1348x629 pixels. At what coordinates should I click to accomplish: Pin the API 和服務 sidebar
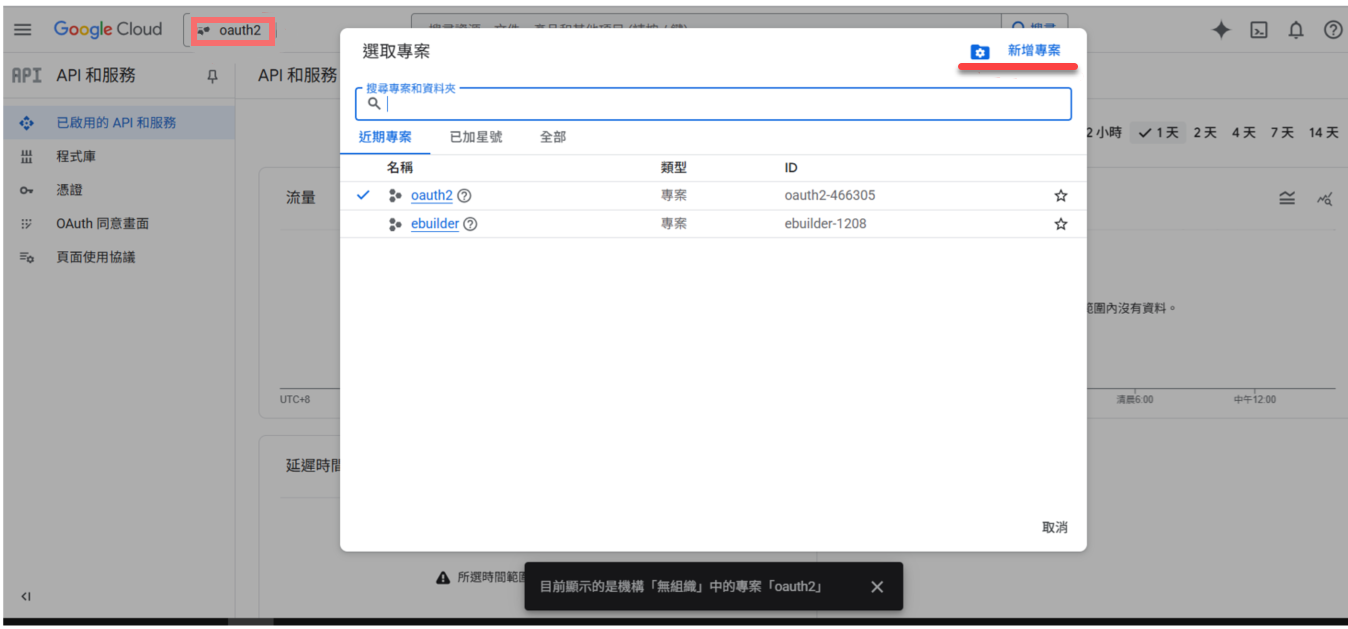211,76
